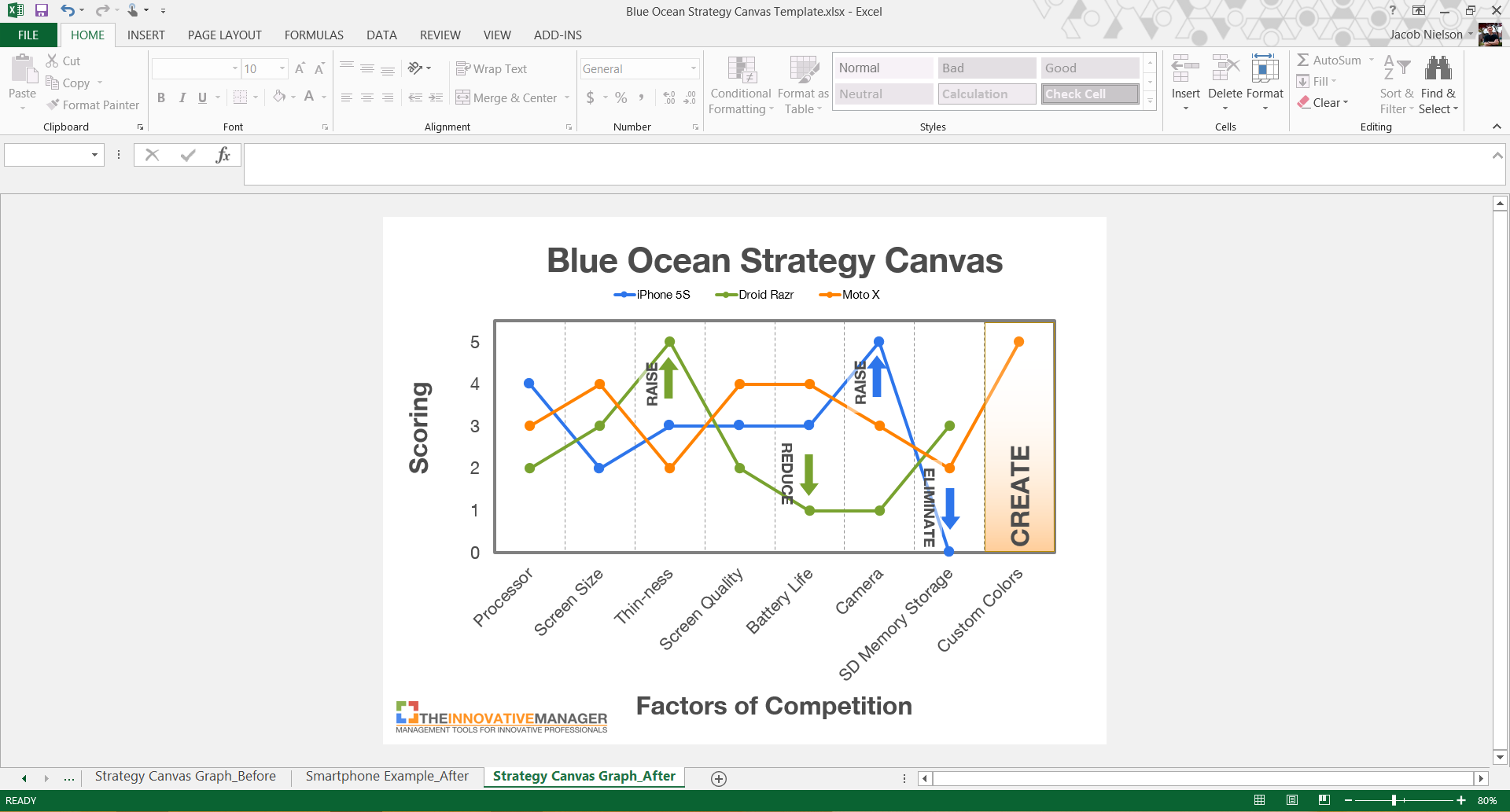1510x812 pixels.
Task: Toggle Italic formatting
Action: coord(182,97)
